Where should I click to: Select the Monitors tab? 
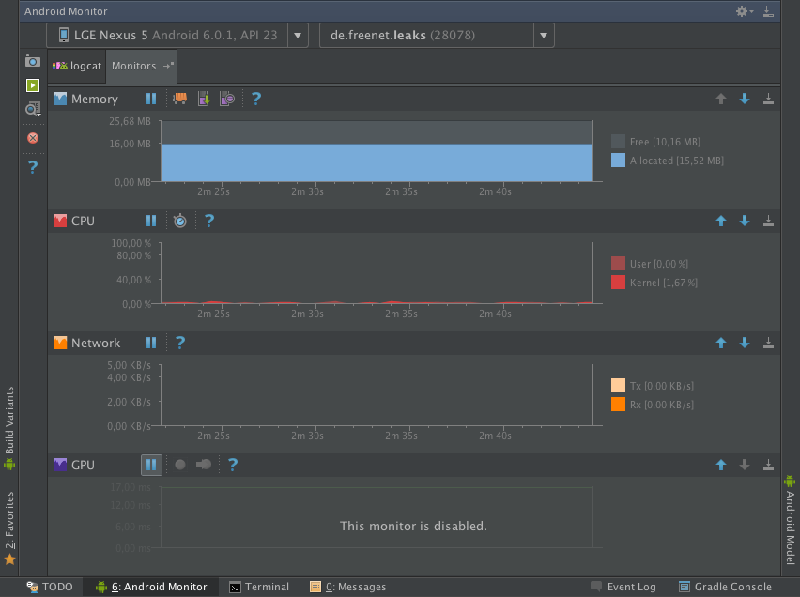pyautogui.click(x=141, y=66)
